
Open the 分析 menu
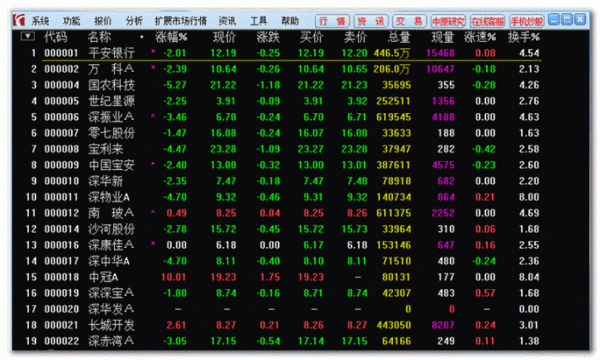click(134, 21)
